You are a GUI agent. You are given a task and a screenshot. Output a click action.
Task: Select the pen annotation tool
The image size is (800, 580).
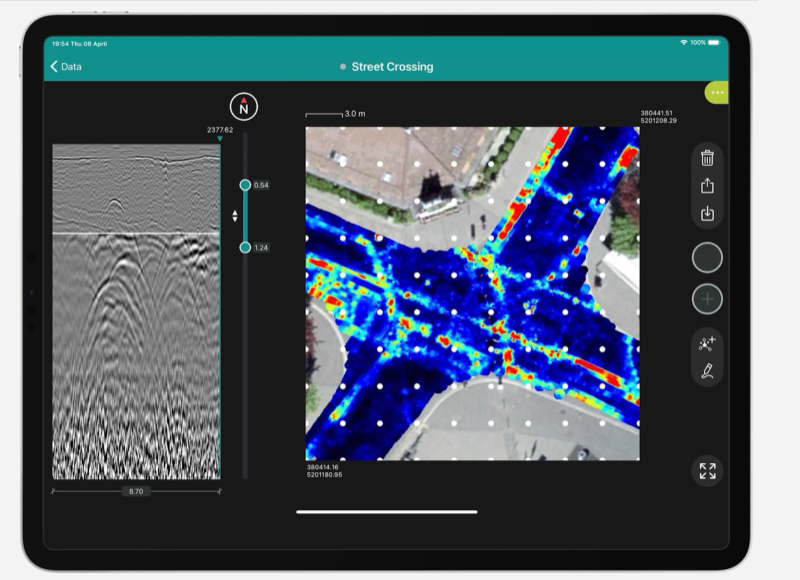point(707,372)
